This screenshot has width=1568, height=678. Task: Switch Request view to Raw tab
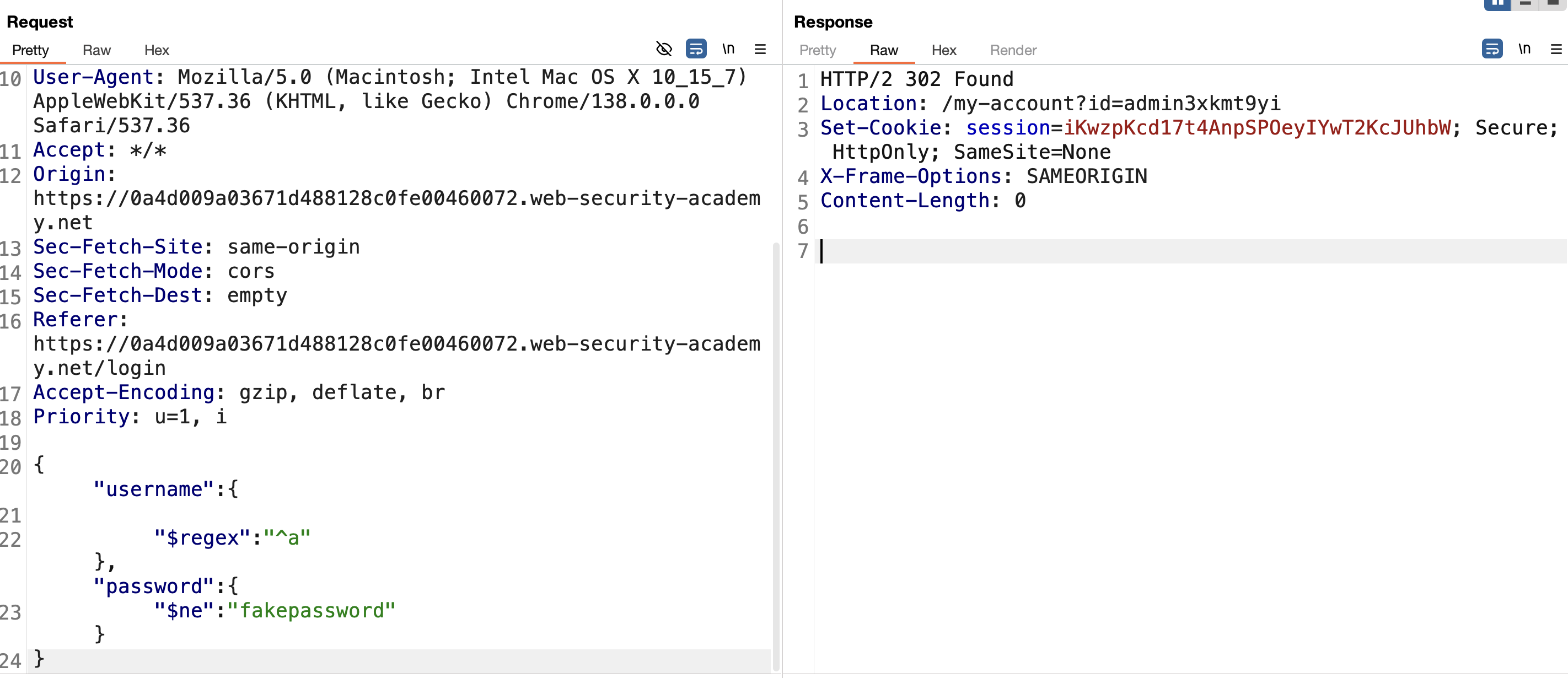(97, 50)
